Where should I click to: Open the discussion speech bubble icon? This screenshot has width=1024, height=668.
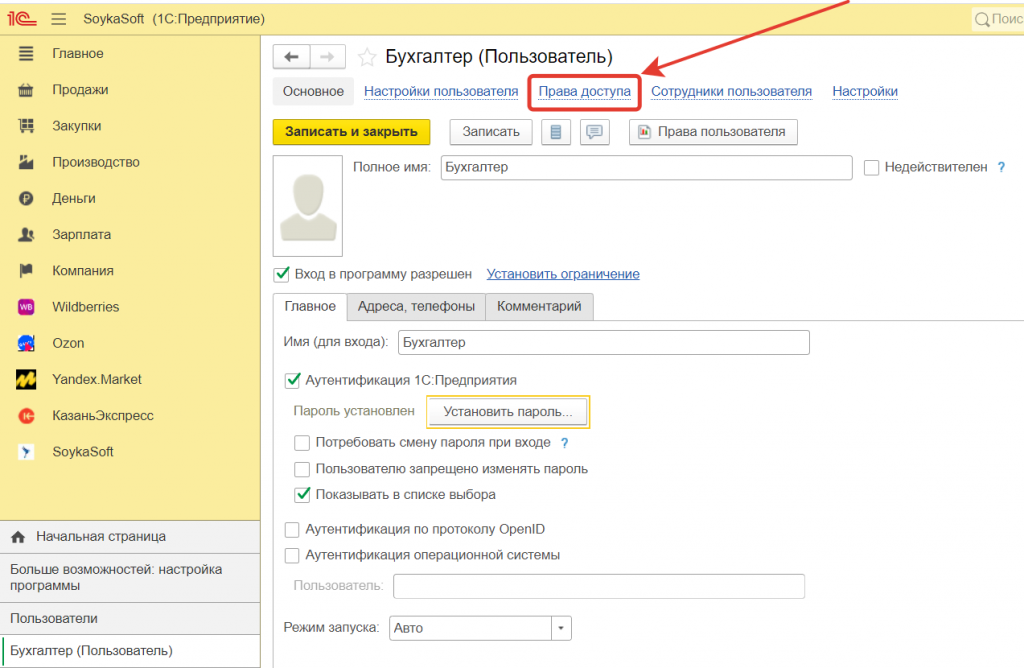(594, 132)
